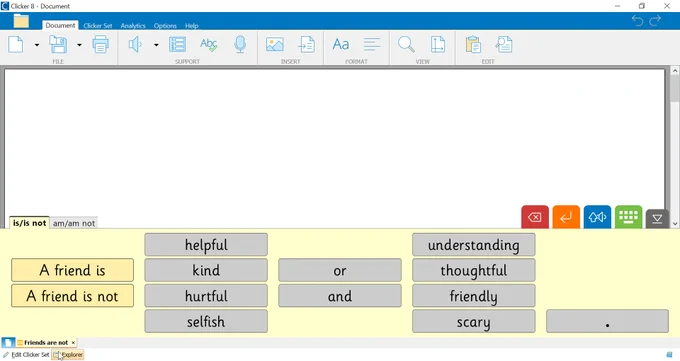Open the predictor list icon
Image resolution: width=680 pixels, height=361 pixels.
(x=177, y=44)
